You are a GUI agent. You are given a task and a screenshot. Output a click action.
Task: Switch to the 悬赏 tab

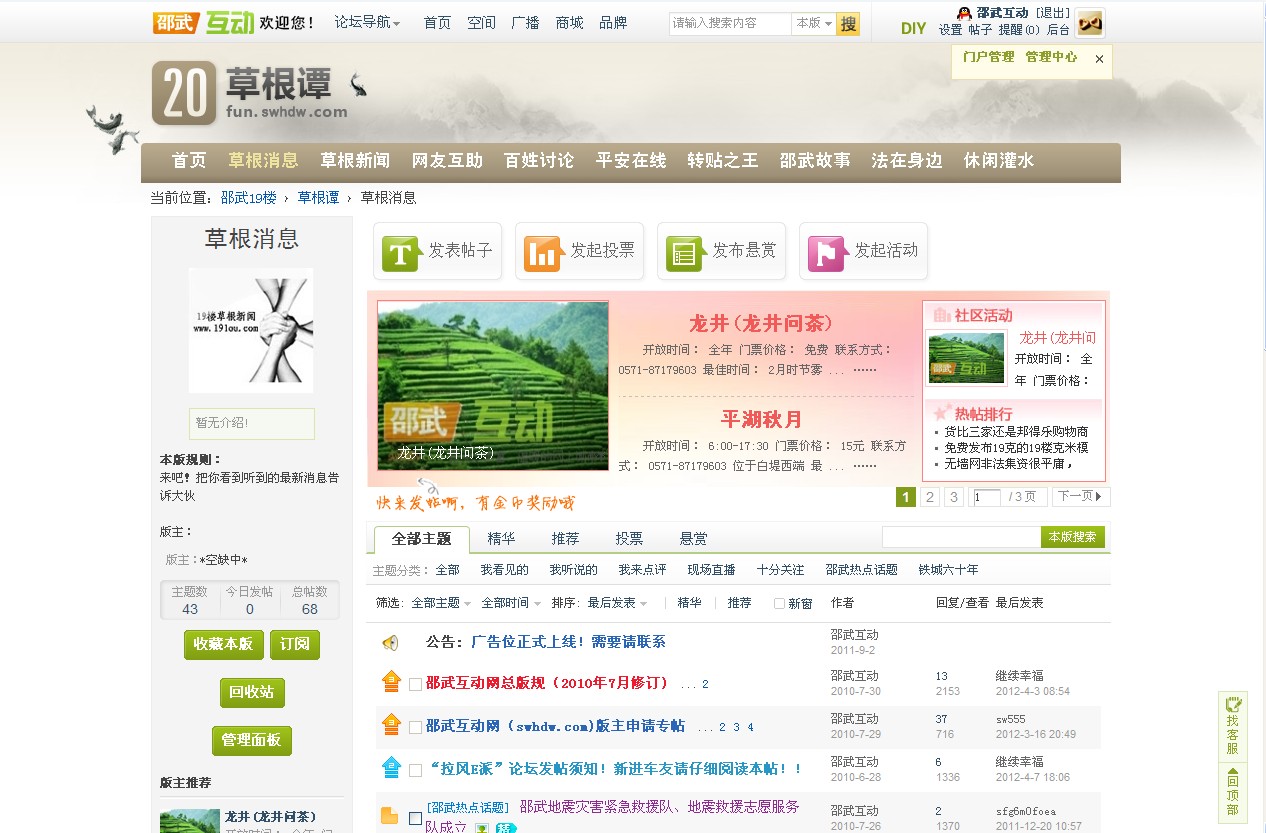tap(693, 539)
